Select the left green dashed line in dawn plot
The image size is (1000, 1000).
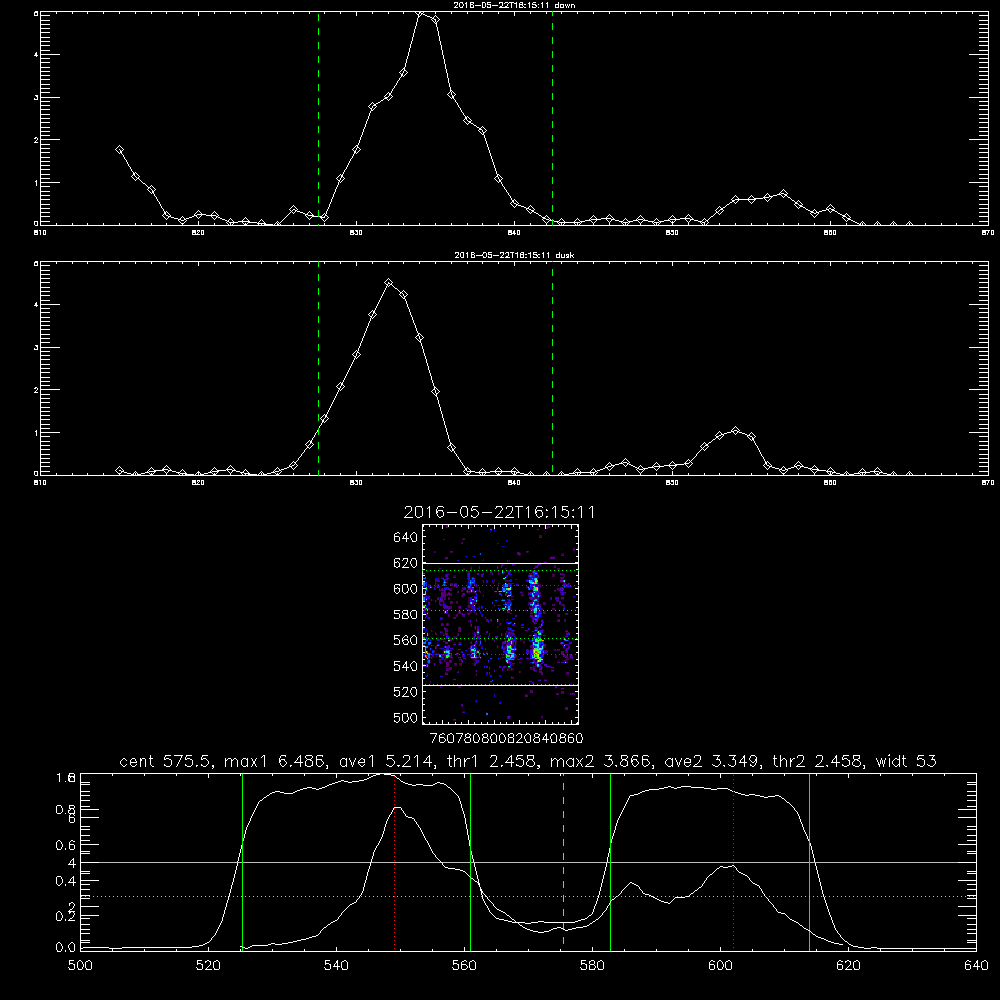tap(318, 118)
